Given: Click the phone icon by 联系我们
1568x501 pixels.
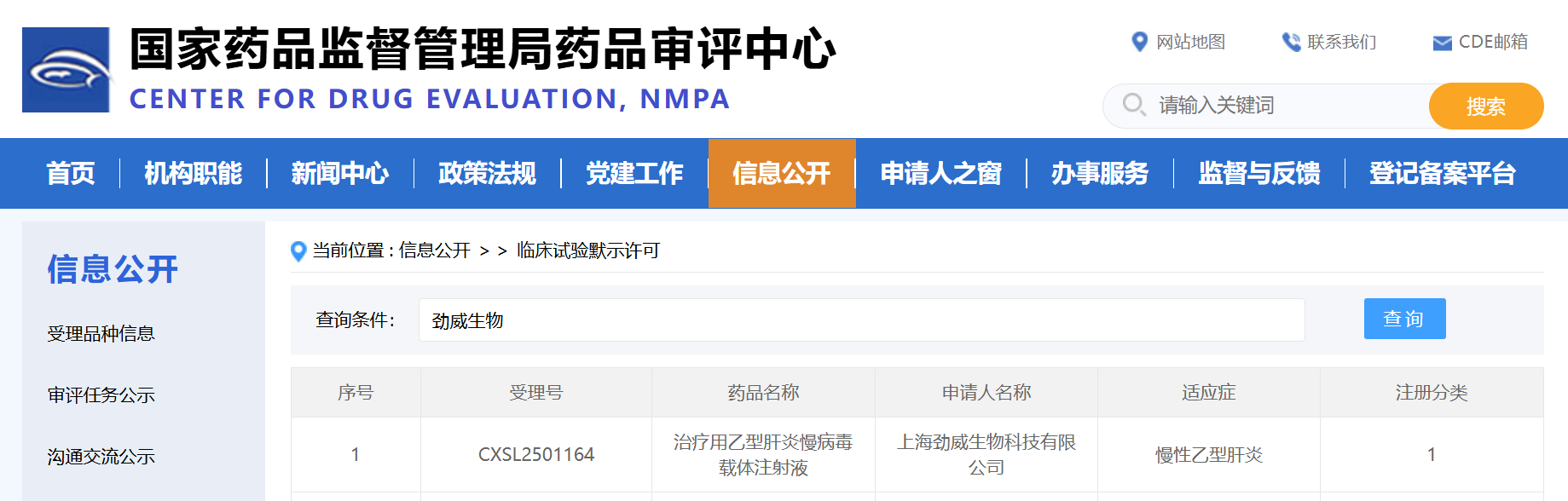Looking at the screenshot, I should [x=1291, y=42].
